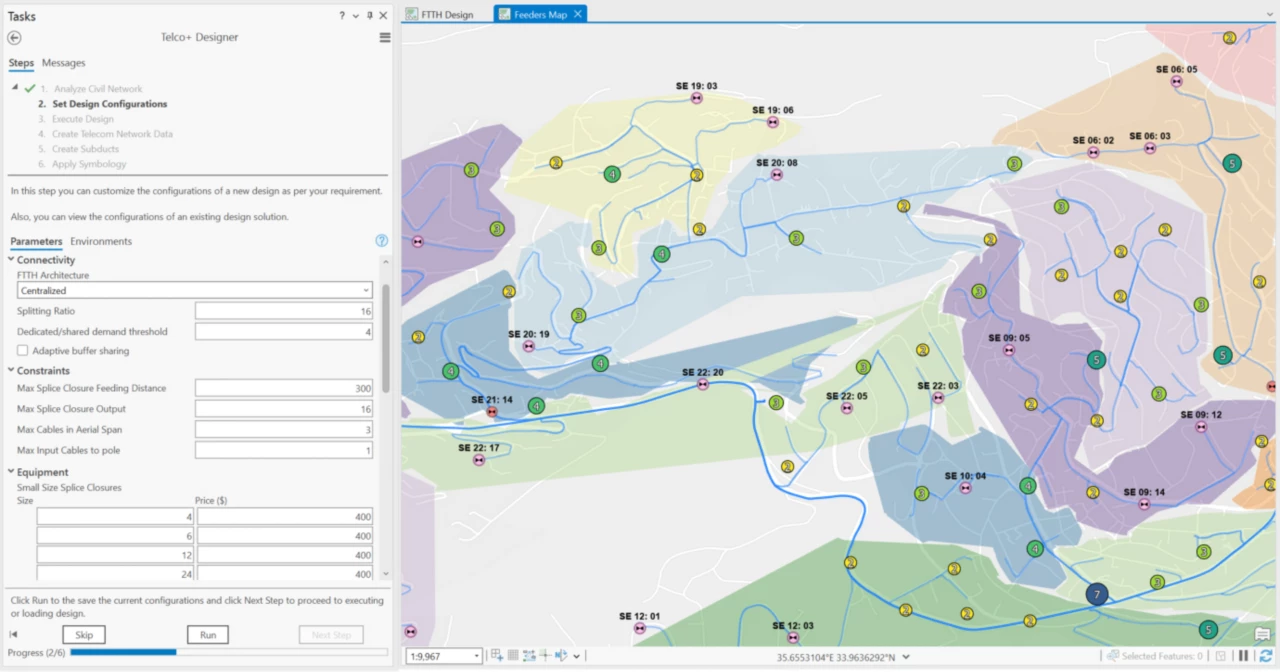Screen dimensions: 1280x672
Task: Toggle the map grid icon in status bar
Action: pos(513,656)
